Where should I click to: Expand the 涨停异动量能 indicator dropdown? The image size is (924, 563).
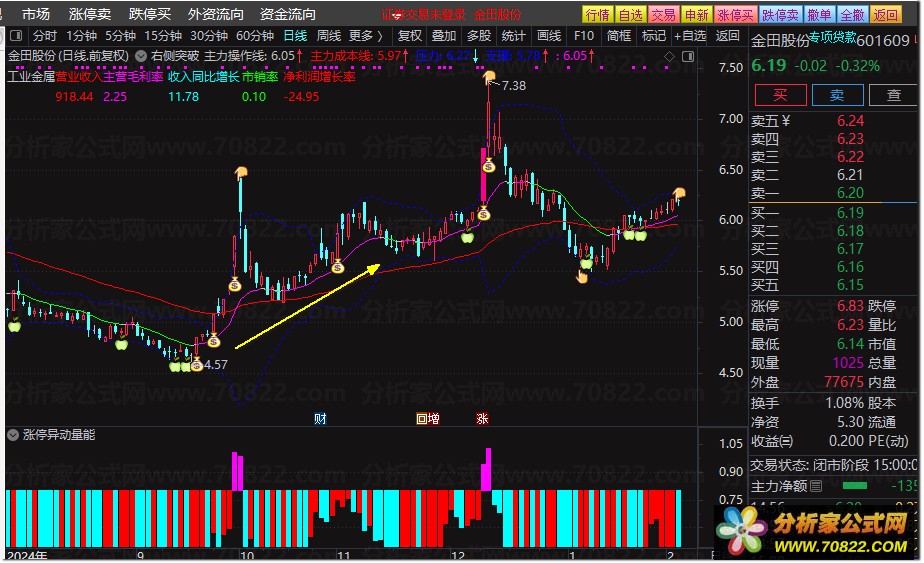coord(13,435)
